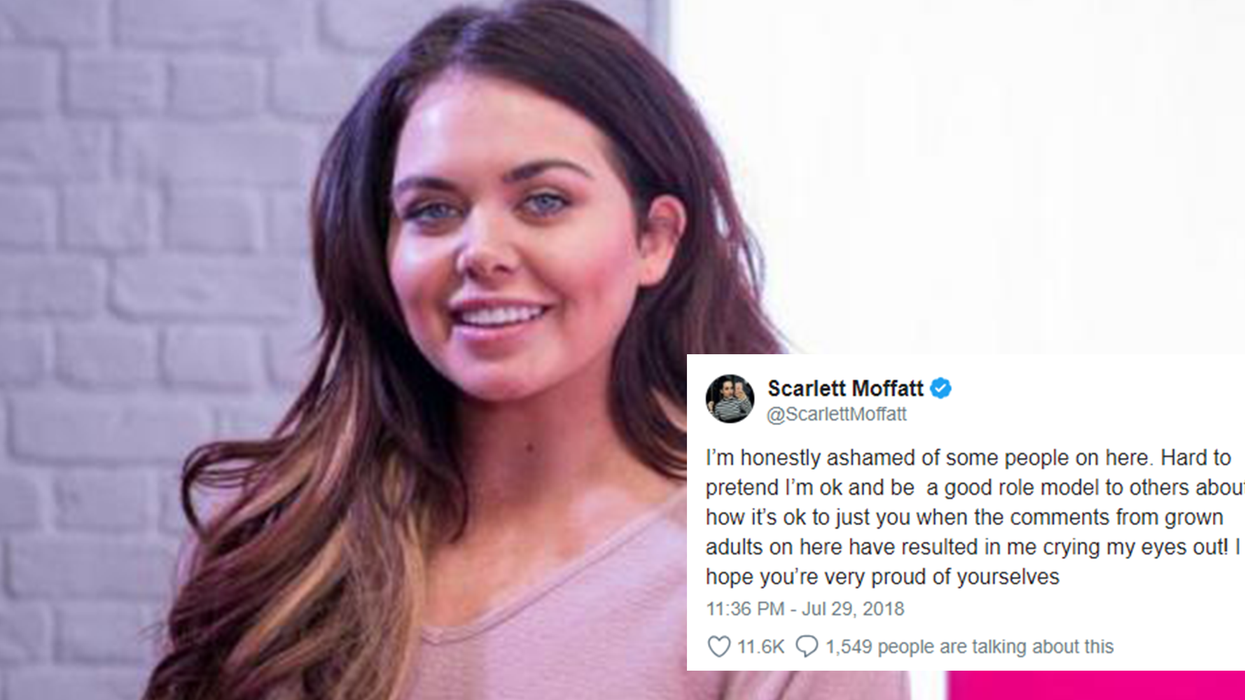This screenshot has width=1245, height=700.
Task: Open the 11:36 PM tweet timestamp
Action: tap(746, 608)
